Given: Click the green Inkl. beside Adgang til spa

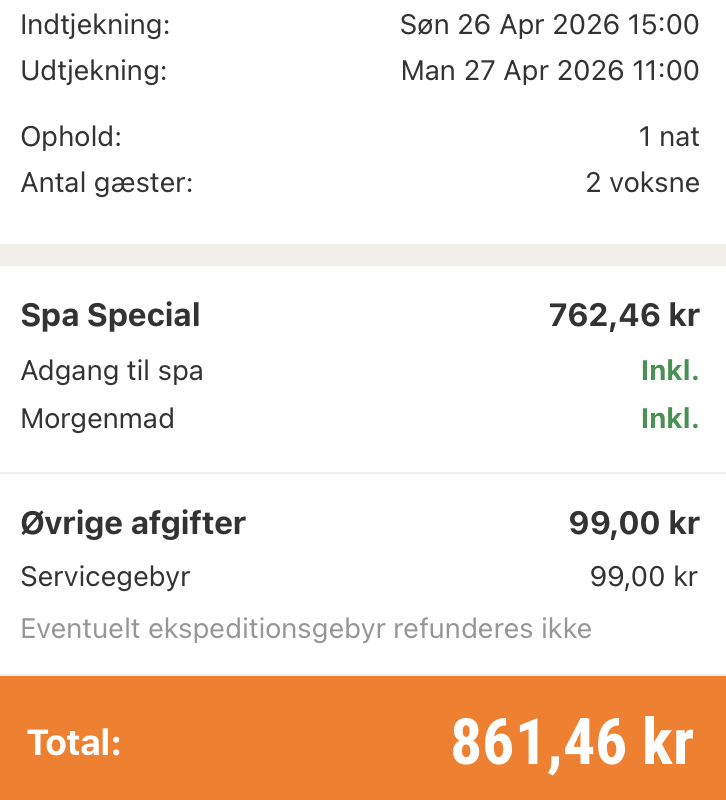Looking at the screenshot, I should click(x=669, y=371).
